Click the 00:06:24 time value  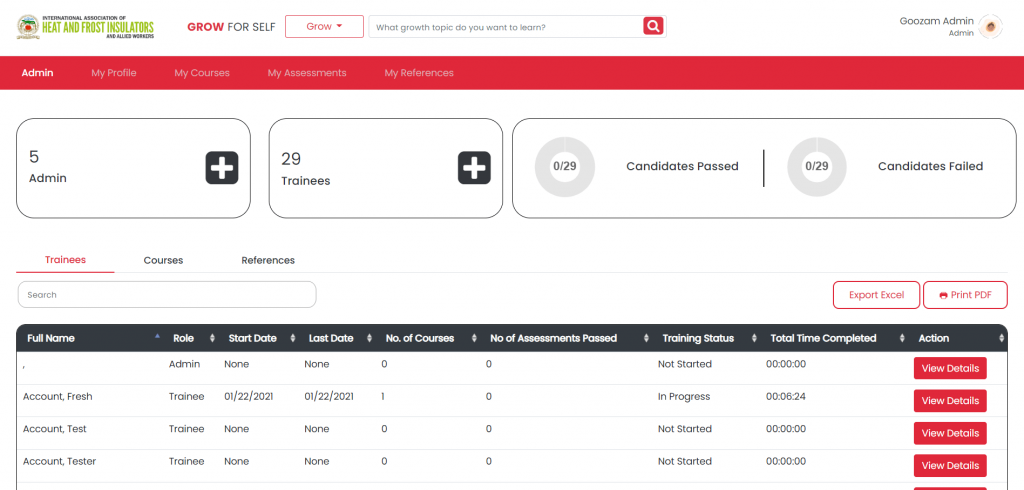(786, 397)
